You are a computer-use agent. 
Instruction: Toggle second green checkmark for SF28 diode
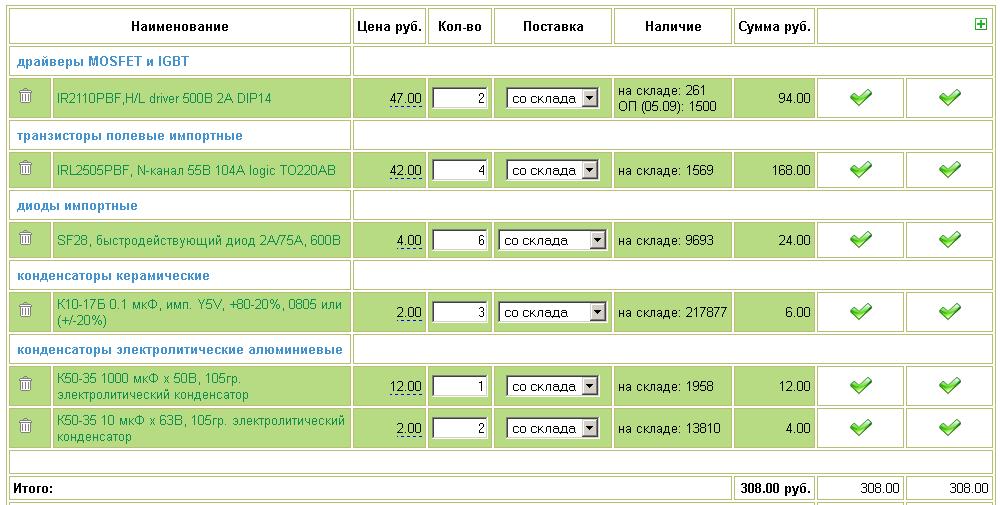(x=950, y=240)
